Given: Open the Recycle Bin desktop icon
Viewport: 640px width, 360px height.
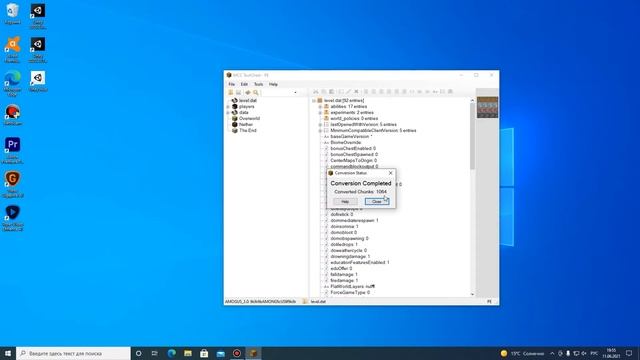Looking at the screenshot, I should (12, 13).
